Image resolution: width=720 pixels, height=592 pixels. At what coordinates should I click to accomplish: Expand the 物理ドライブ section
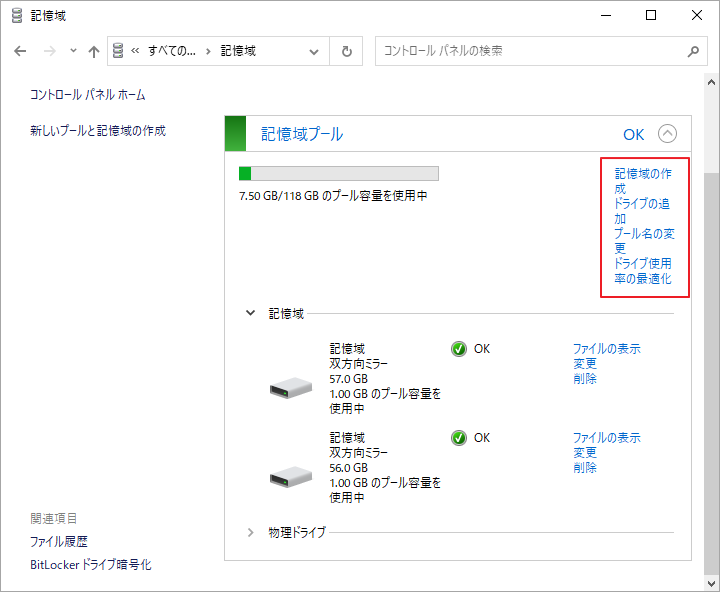(x=251, y=532)
